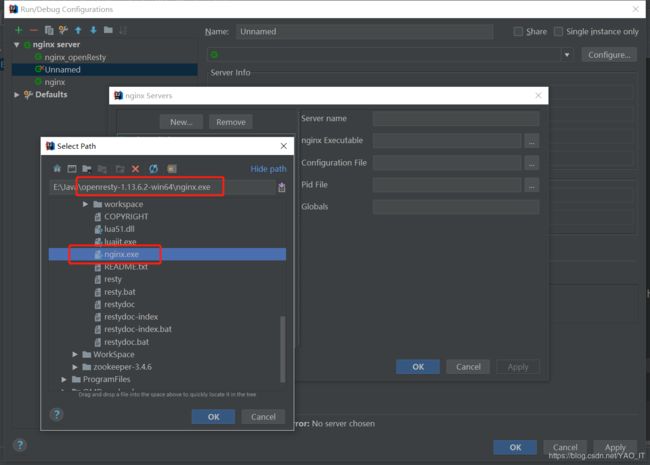Browse for Pid File with ellipsis button

coord(531,185)
